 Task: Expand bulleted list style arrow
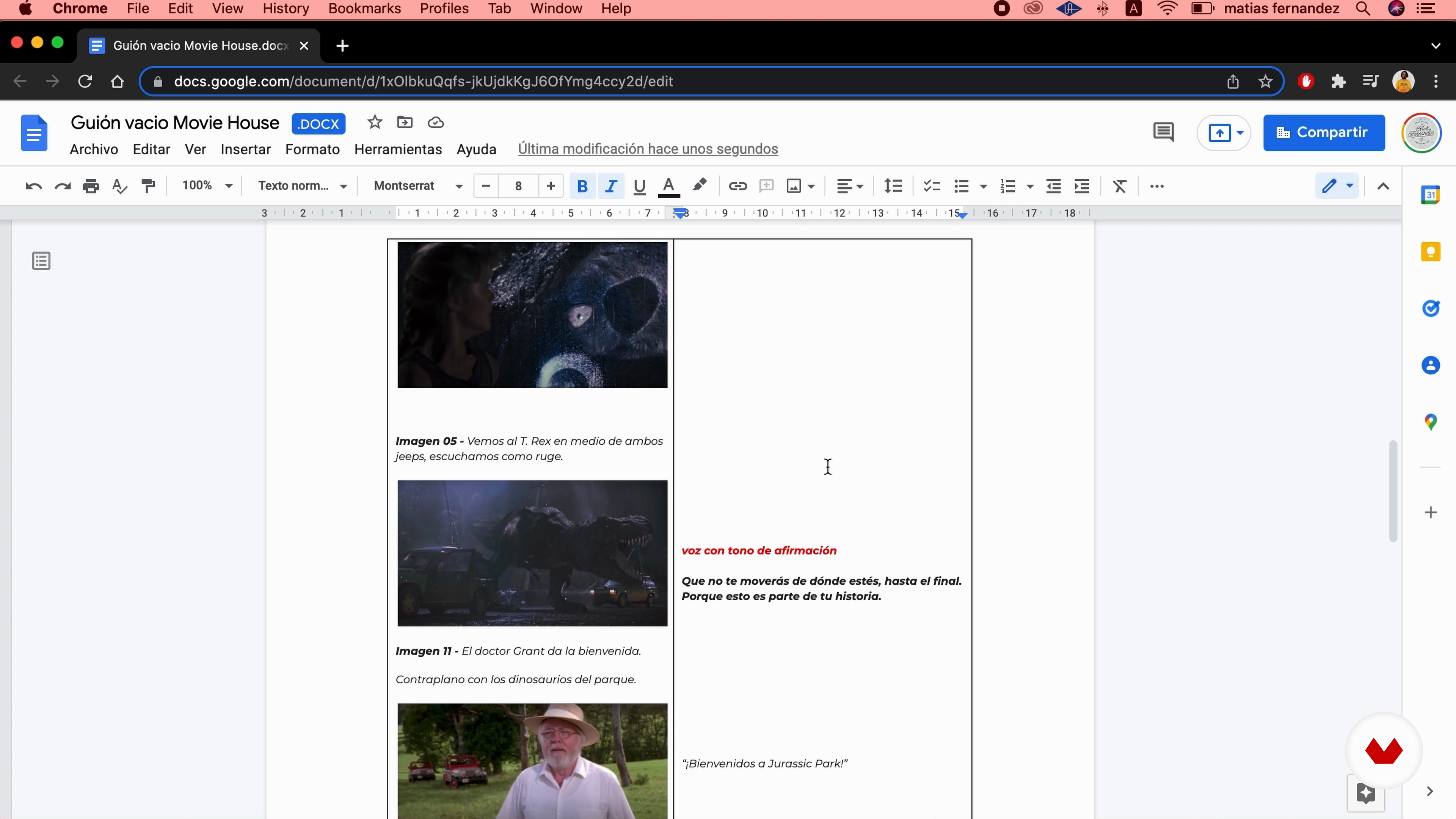[983, 186]
